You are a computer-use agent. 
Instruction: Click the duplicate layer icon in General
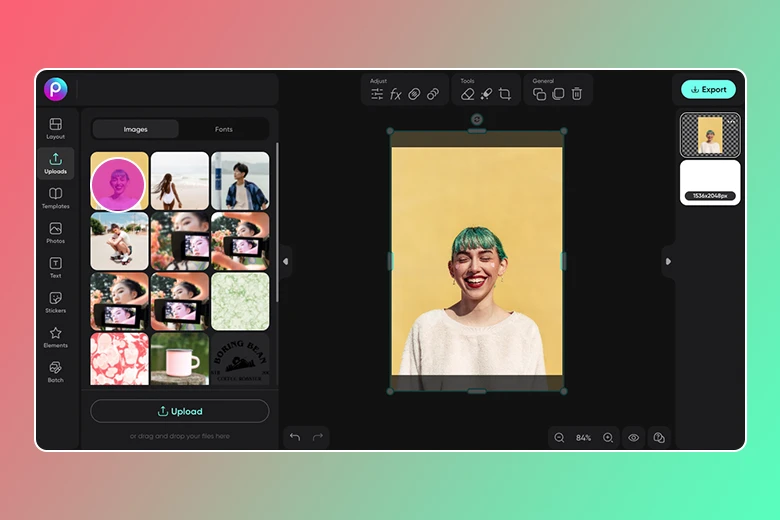(x=540, y=94)
